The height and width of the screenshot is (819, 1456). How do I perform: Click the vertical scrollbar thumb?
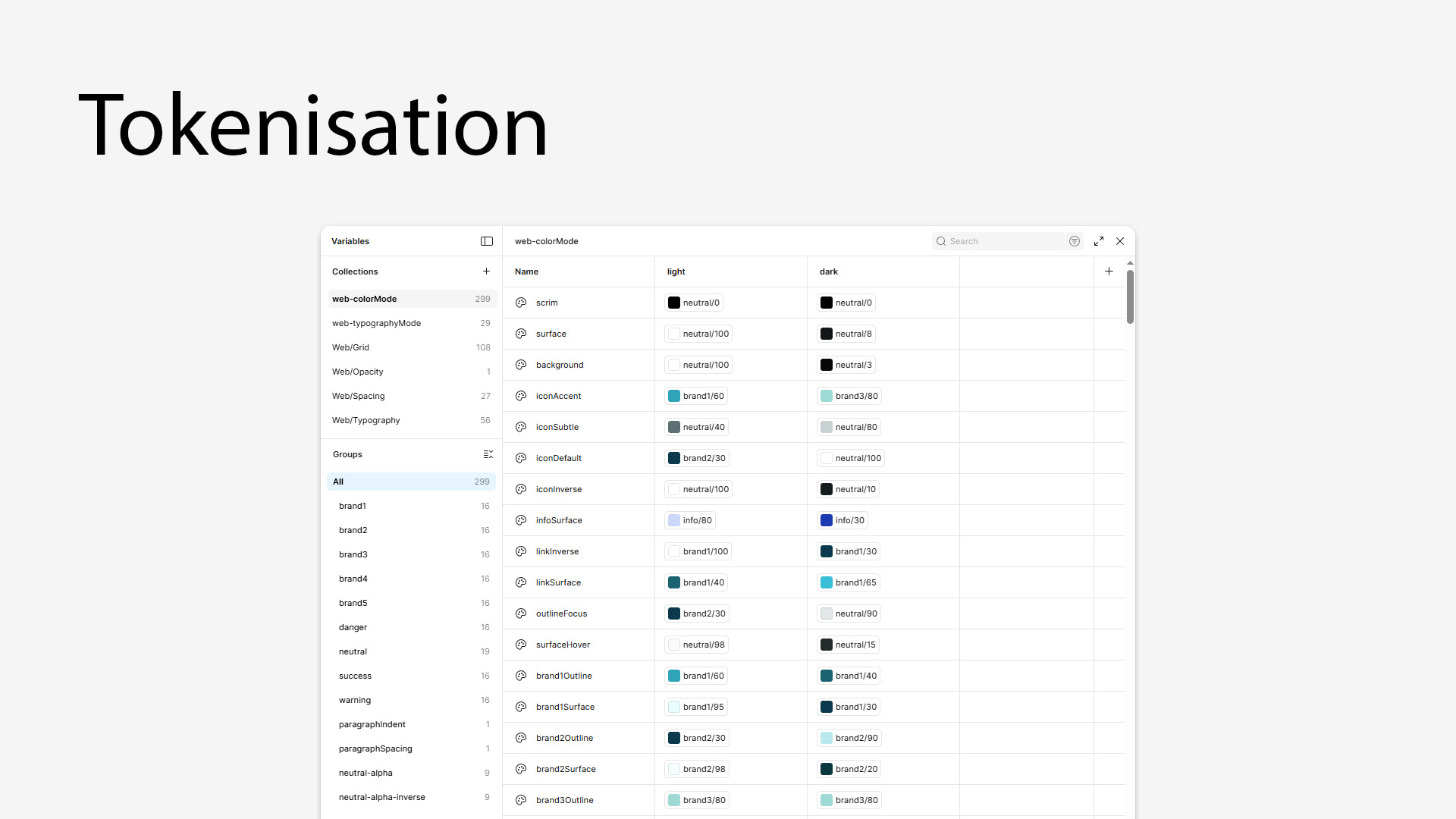click(x=1130, y=297)
